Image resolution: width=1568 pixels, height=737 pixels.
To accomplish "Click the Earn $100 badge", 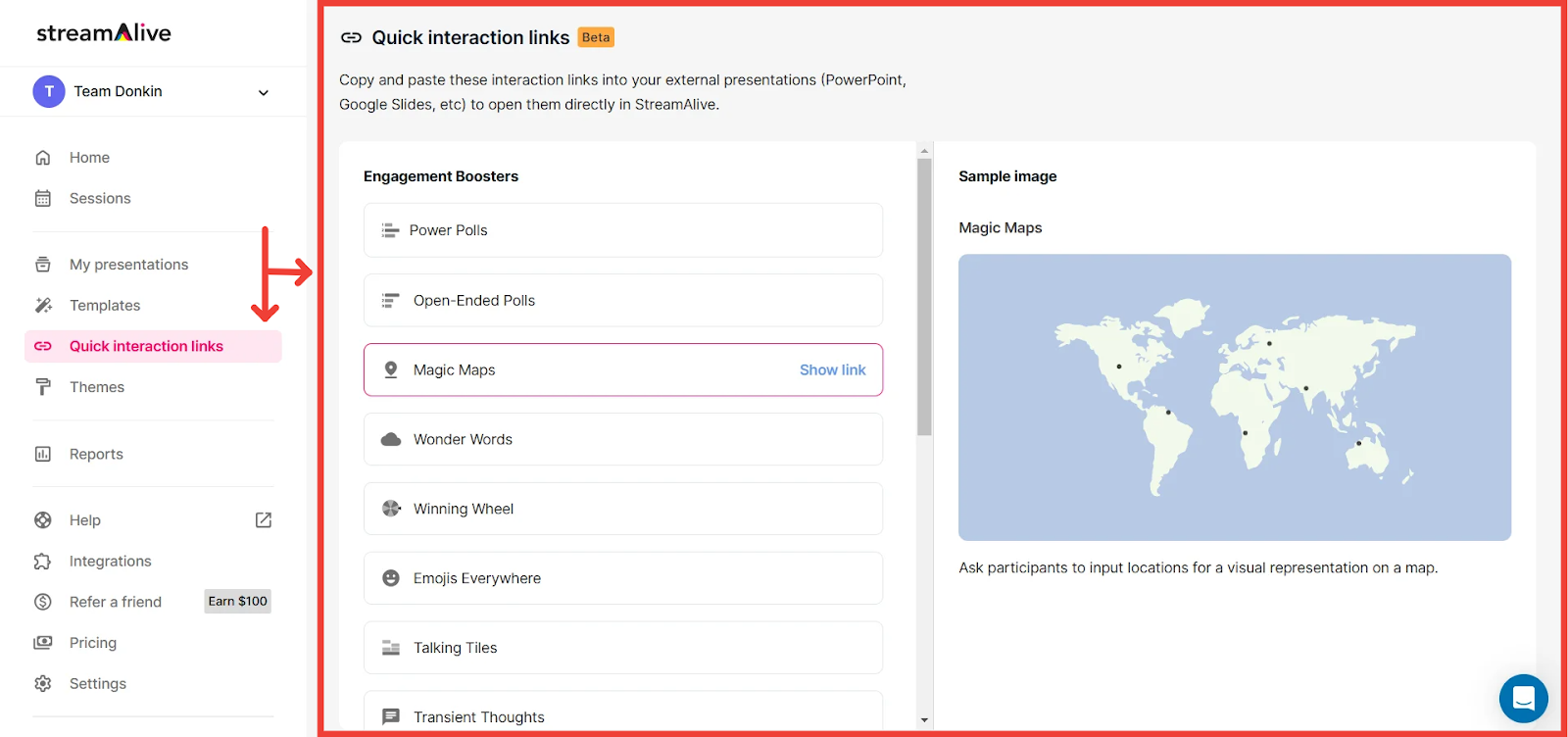I will pos(237,602).
